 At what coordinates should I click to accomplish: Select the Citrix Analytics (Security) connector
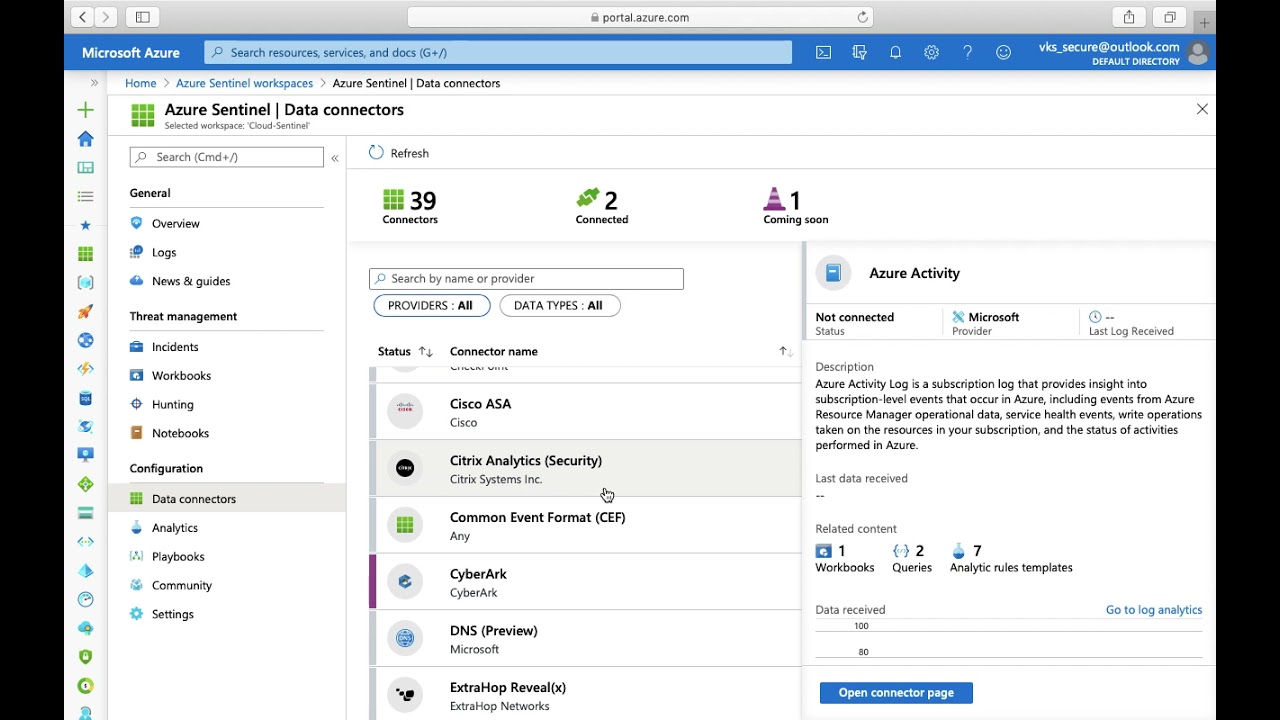coord(585,469)
